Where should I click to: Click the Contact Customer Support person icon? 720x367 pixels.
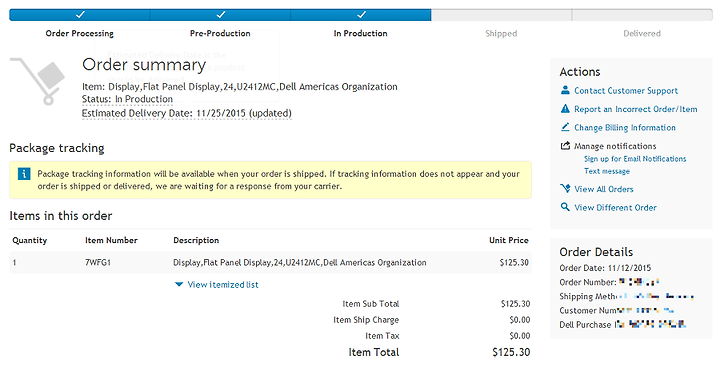[565, 90]
